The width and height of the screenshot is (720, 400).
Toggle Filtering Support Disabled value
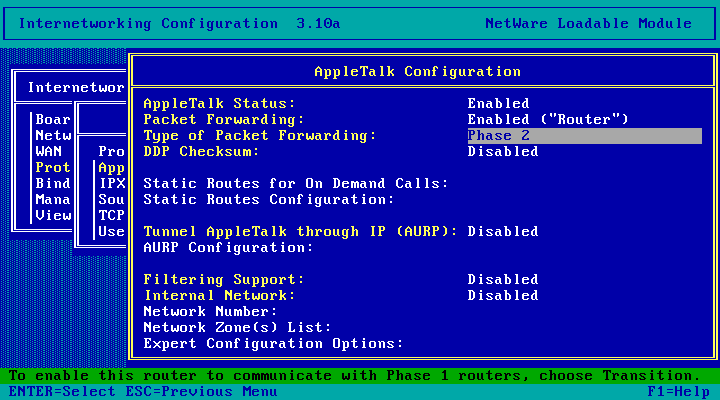click(x=503, y=280)
